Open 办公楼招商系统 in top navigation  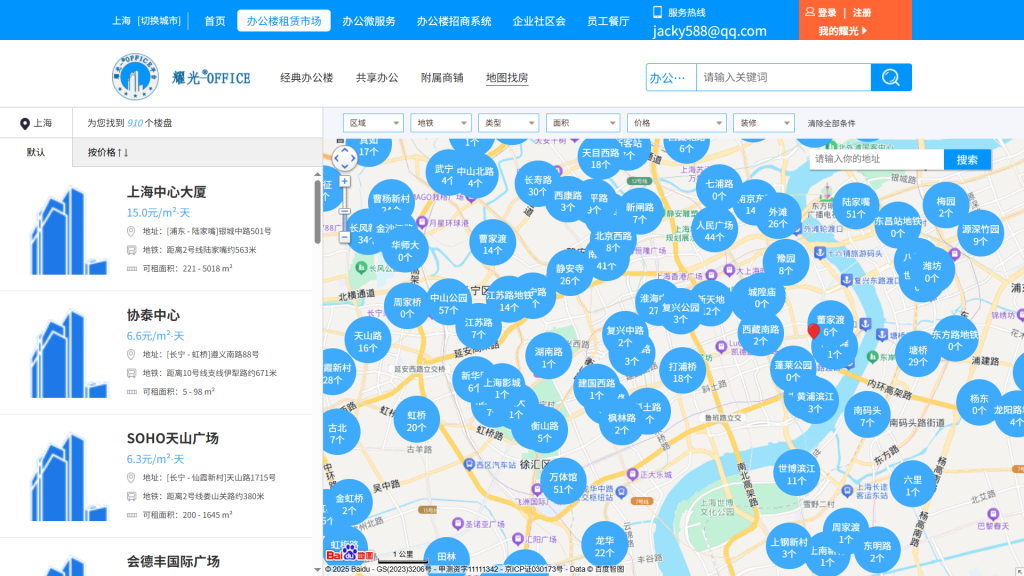point(454,21)
